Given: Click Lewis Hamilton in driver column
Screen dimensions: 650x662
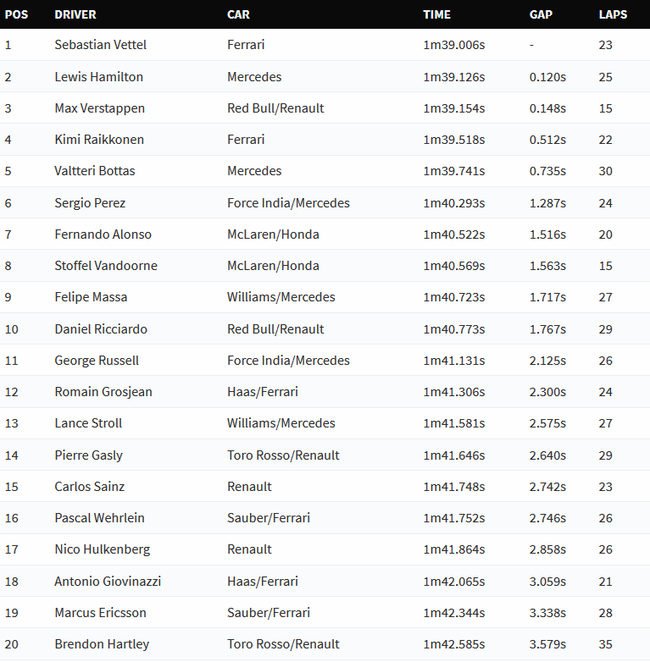Looking at the screenshot, I should coord(99,77).
